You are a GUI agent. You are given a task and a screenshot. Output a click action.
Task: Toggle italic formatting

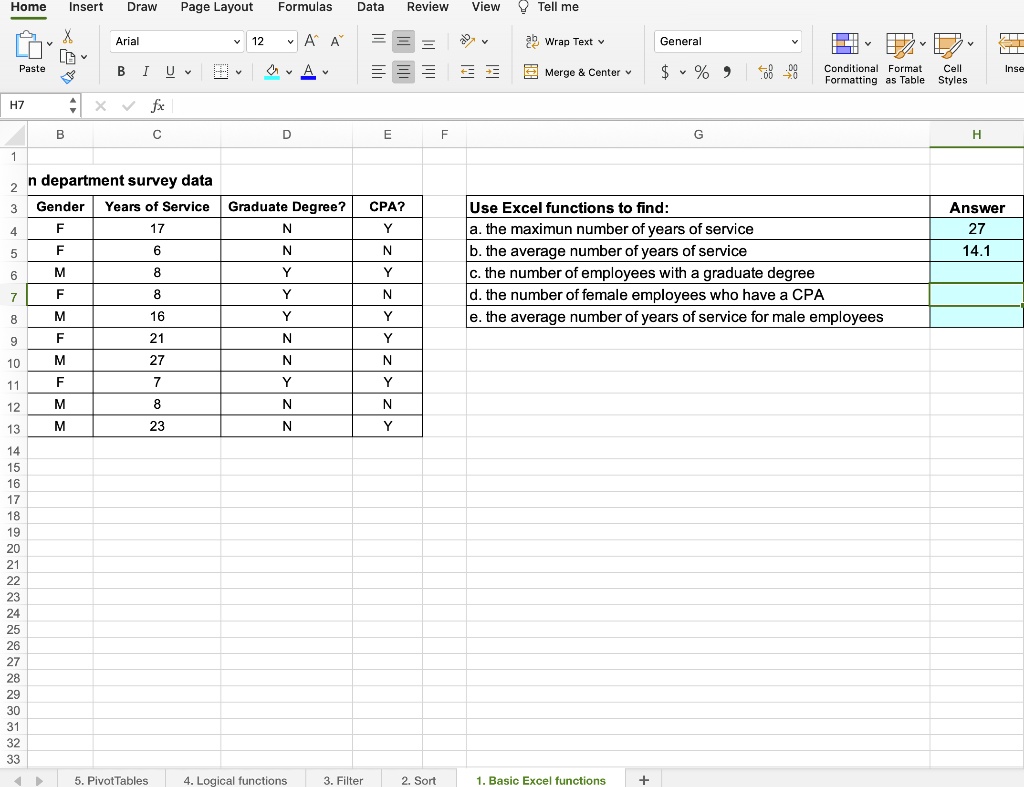(x=146, y=72)
